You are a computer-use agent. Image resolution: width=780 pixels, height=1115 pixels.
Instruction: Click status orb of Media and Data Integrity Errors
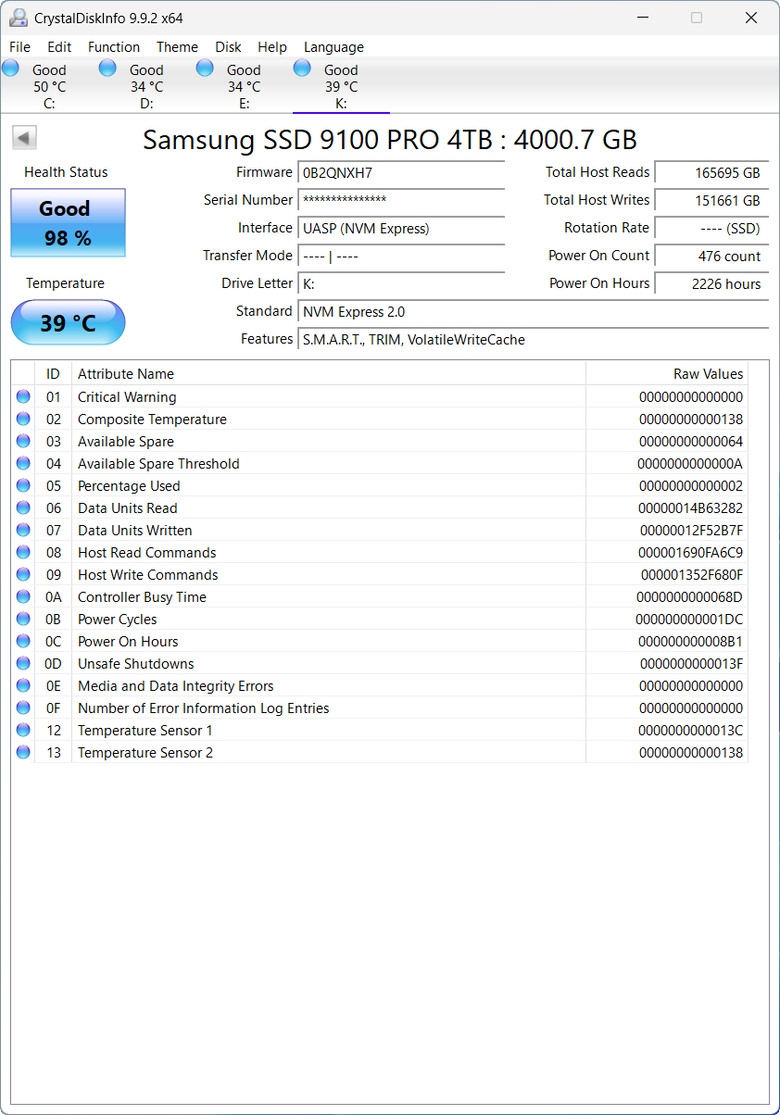[23, 685]
